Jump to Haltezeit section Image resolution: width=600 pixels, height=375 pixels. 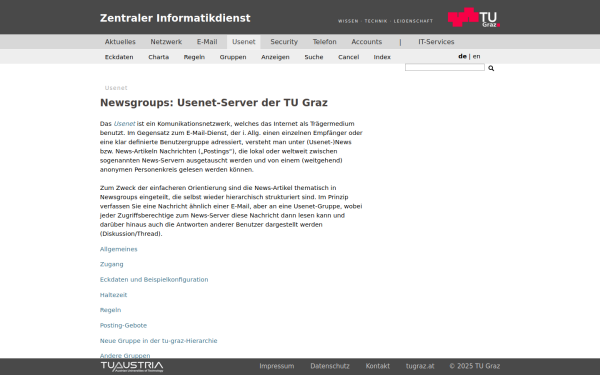pos(113,295)
